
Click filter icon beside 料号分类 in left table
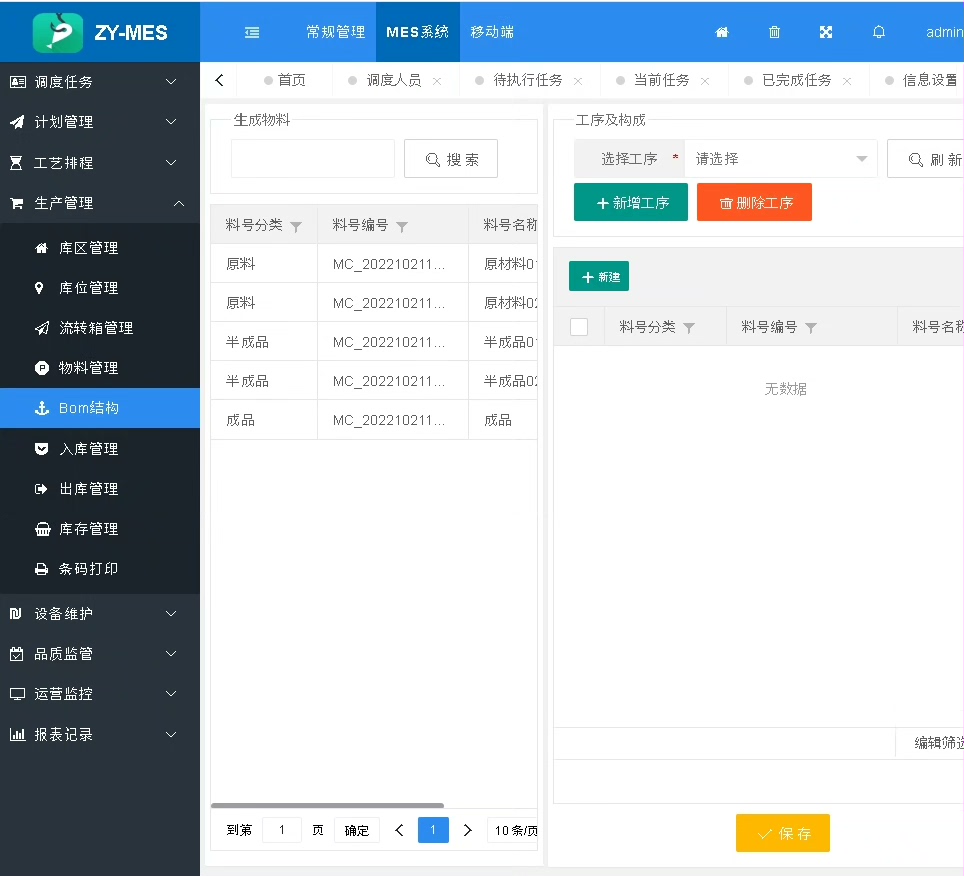pyautogui.click(x=296, y=227)
